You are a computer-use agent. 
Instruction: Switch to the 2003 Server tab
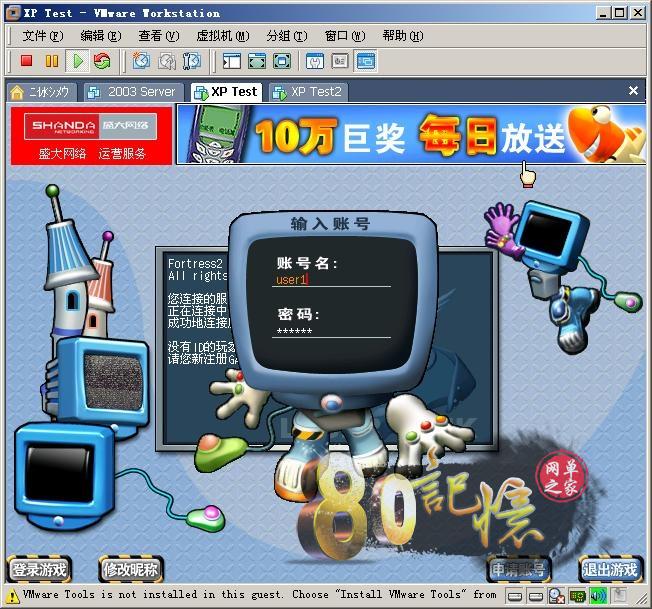coord(132,91)
